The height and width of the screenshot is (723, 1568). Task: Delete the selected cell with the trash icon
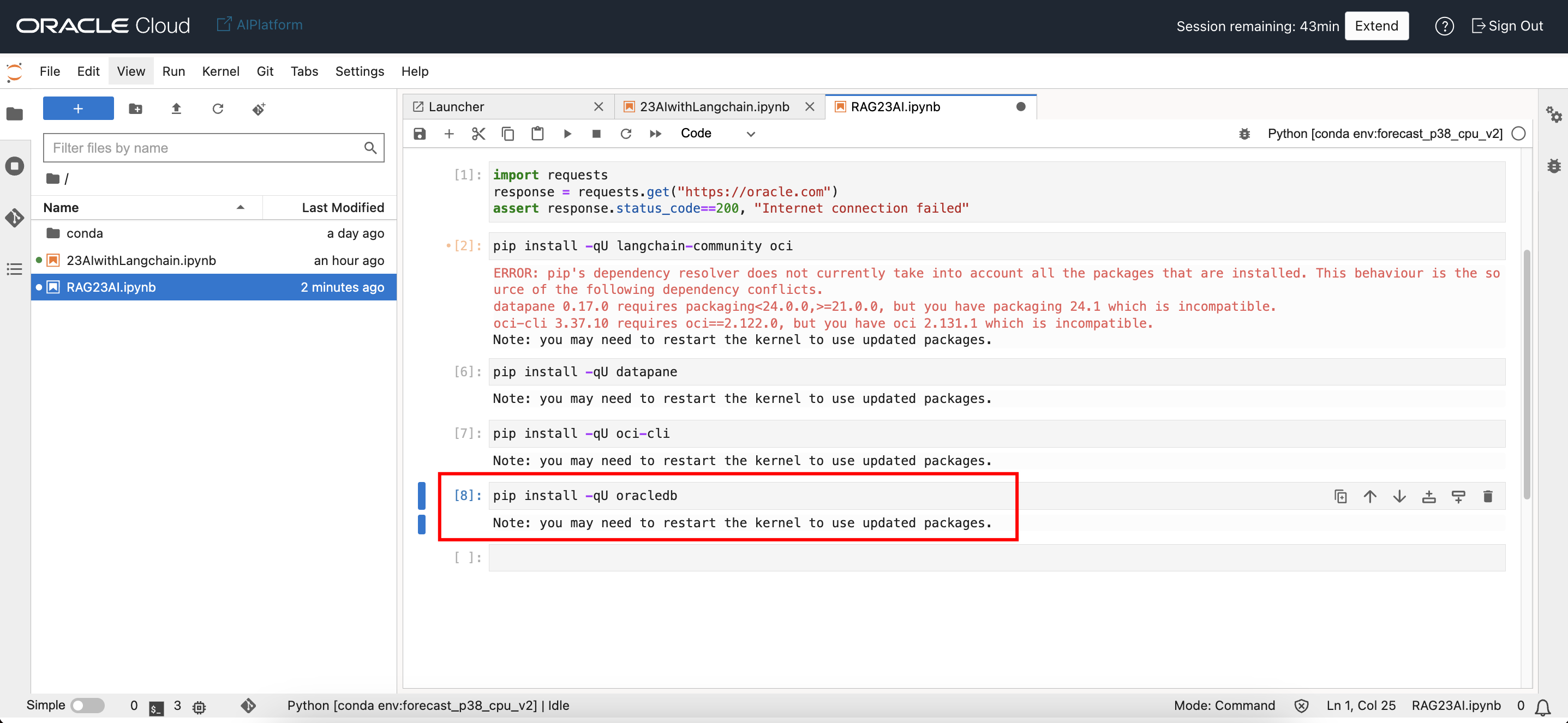tap(1488, 496)
